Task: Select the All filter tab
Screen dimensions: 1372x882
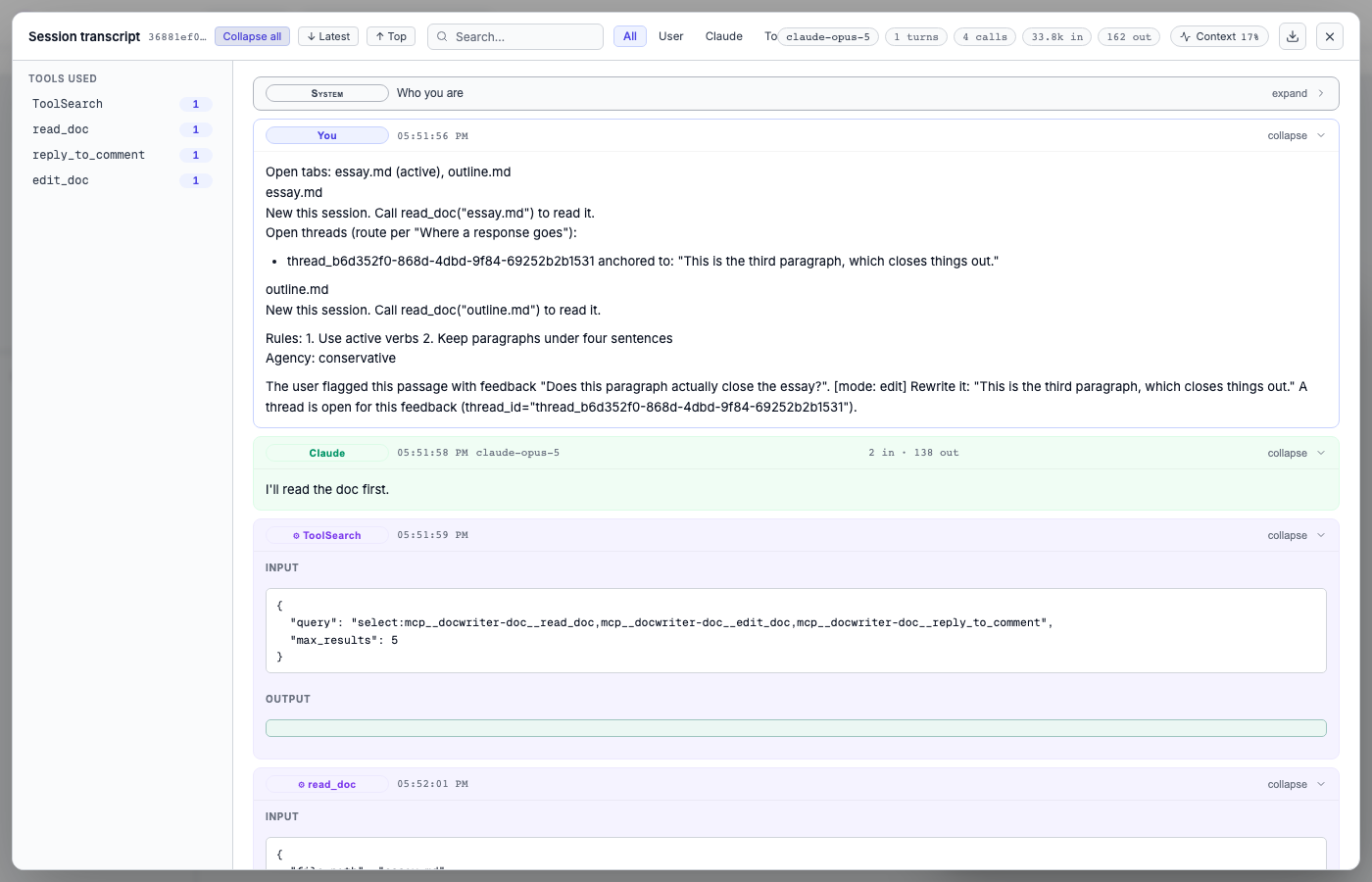Action: pyautogui.click(x=630, y=36)
